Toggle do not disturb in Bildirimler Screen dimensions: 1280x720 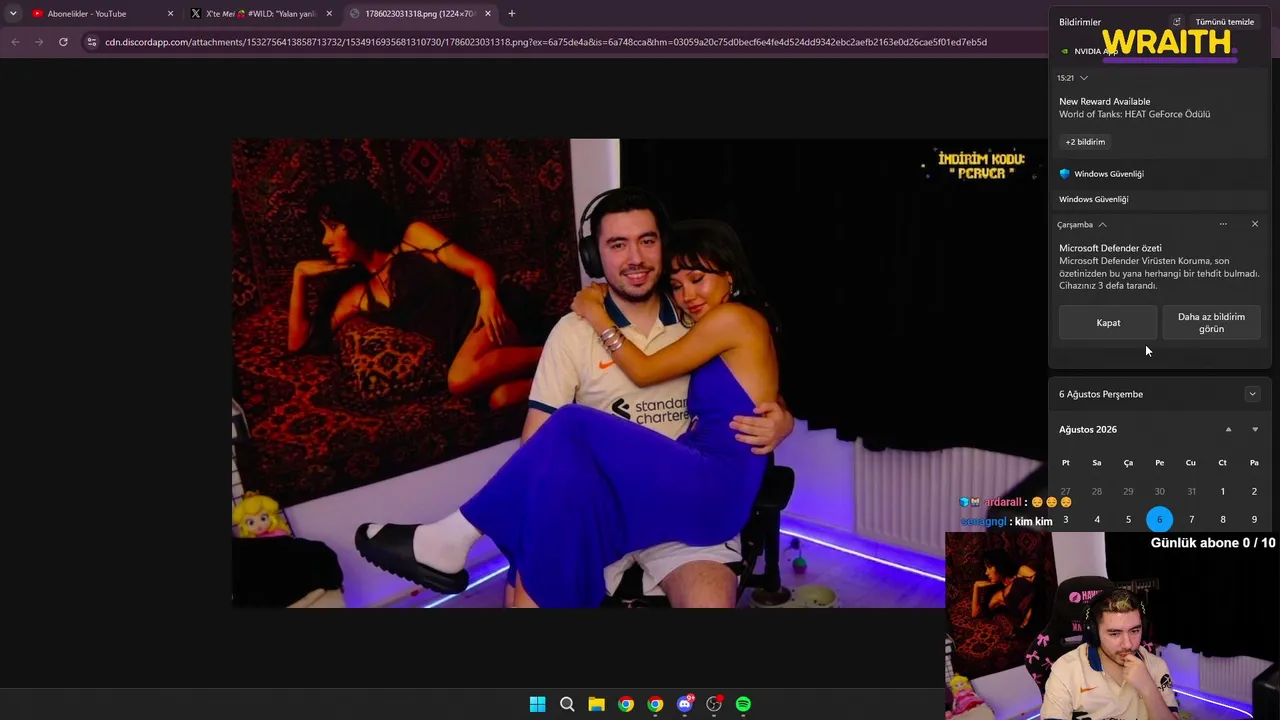point(1177,22)
